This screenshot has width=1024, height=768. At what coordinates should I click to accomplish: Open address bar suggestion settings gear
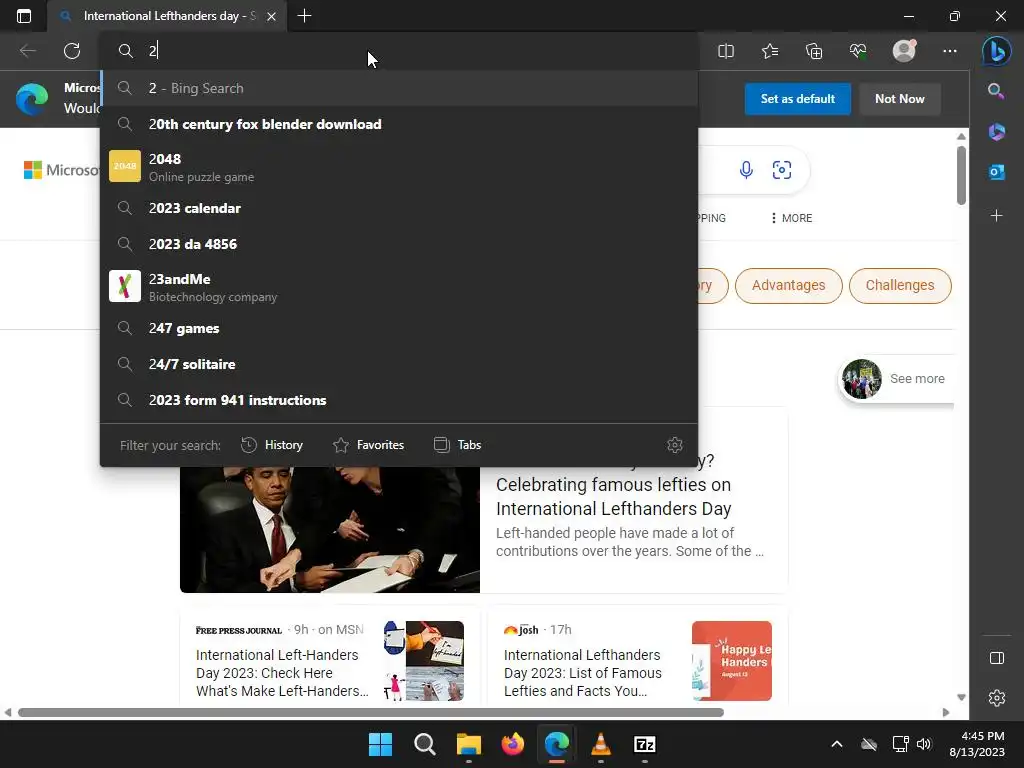point(675,445)
